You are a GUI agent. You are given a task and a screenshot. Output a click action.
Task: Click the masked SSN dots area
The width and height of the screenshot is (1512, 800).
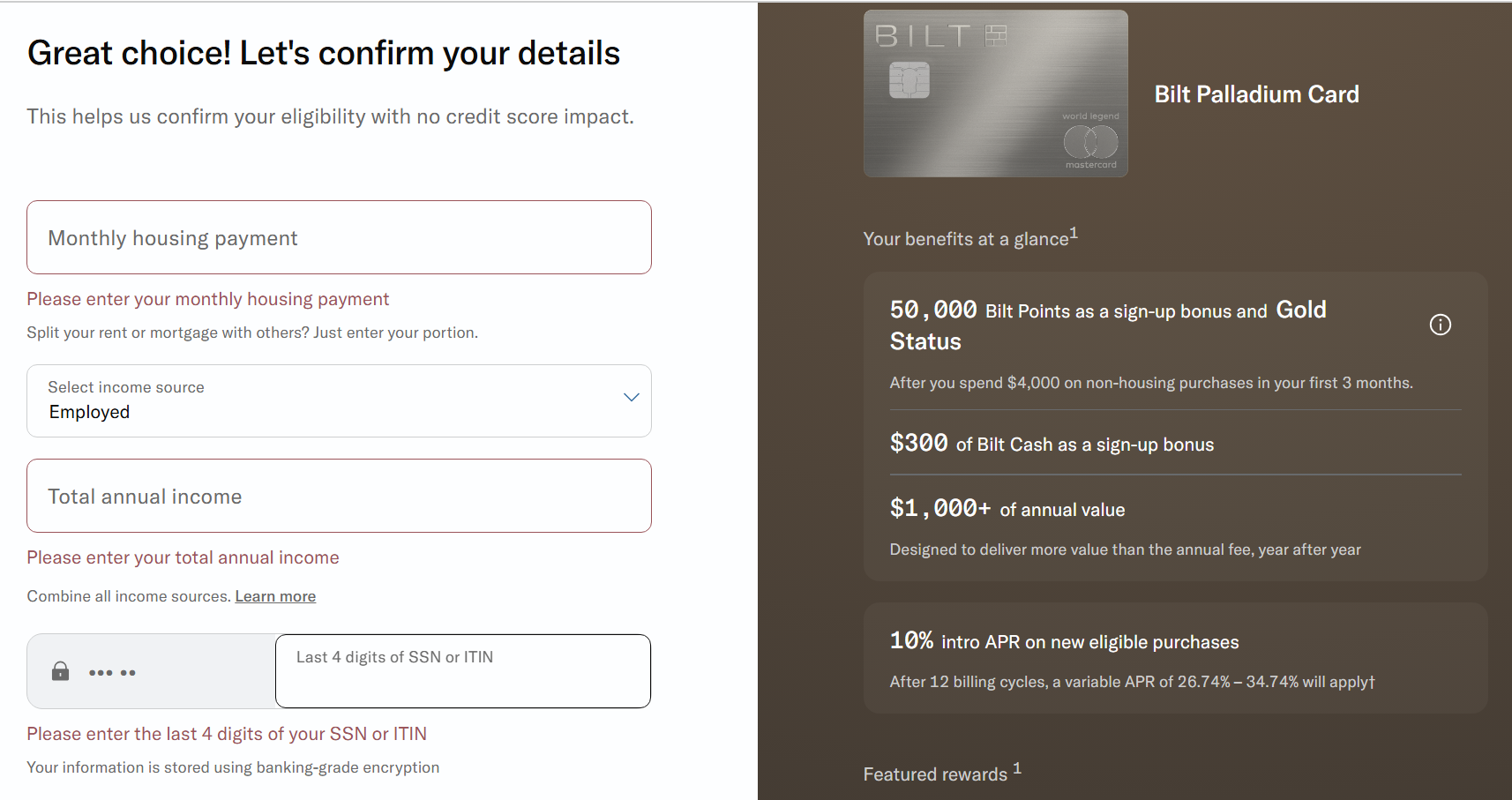tap(112, 673)
